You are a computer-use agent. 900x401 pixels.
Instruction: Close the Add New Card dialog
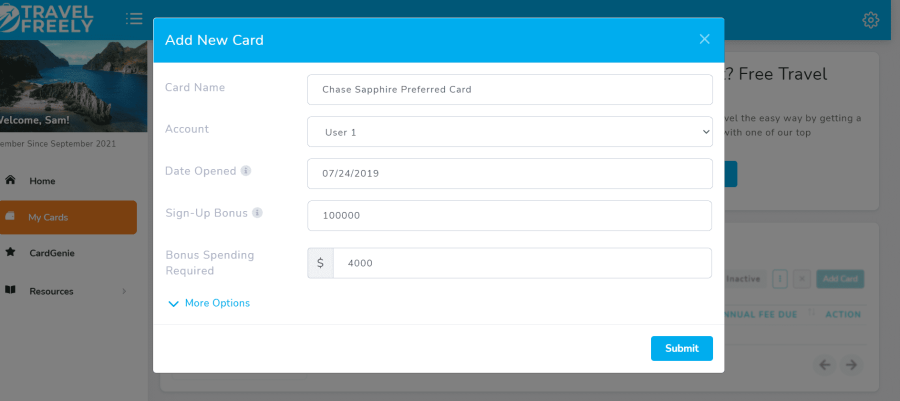704,39
